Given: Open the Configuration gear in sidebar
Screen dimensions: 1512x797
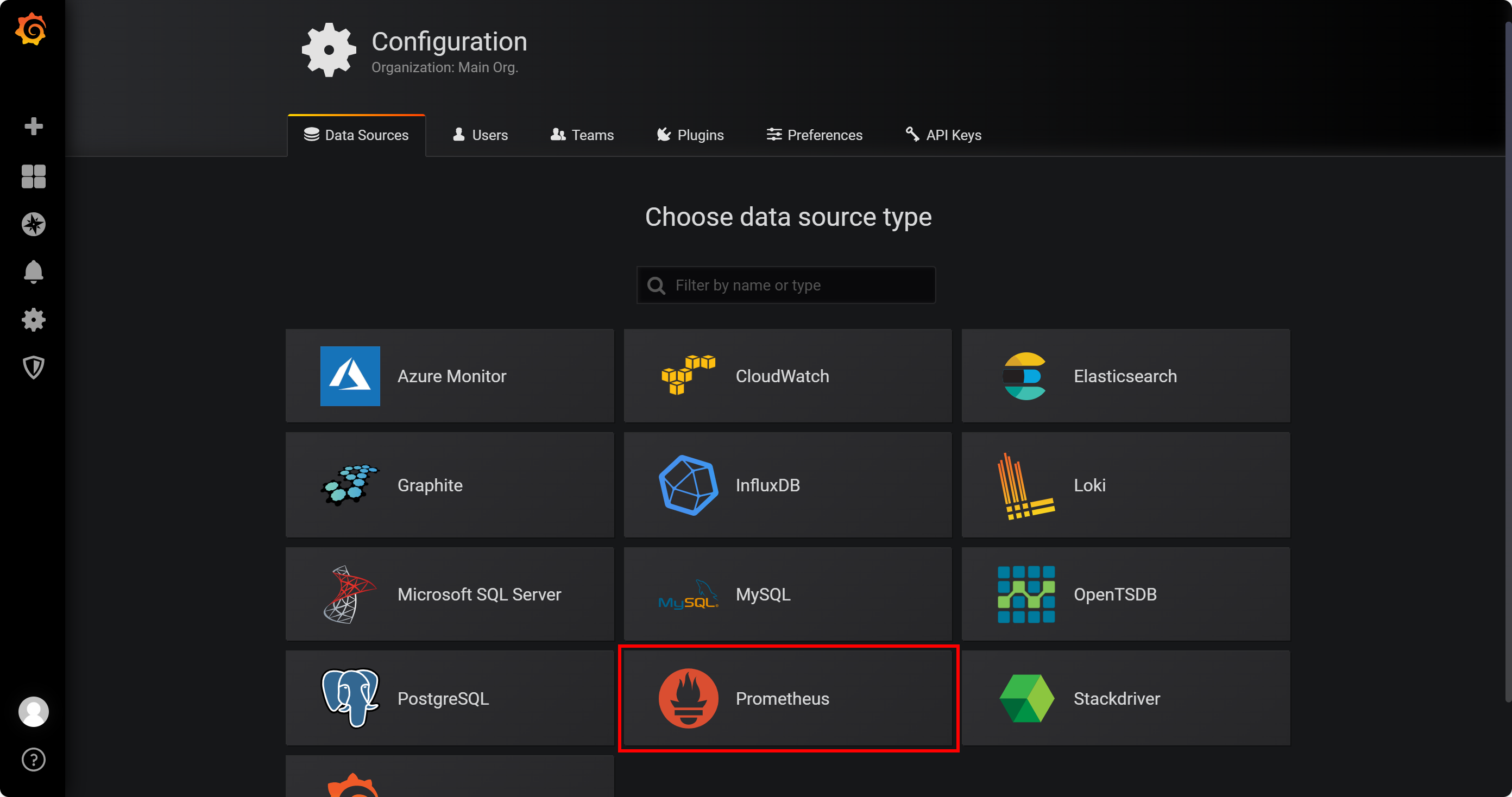Looking at the screenshot, I should tap(34, 320).
